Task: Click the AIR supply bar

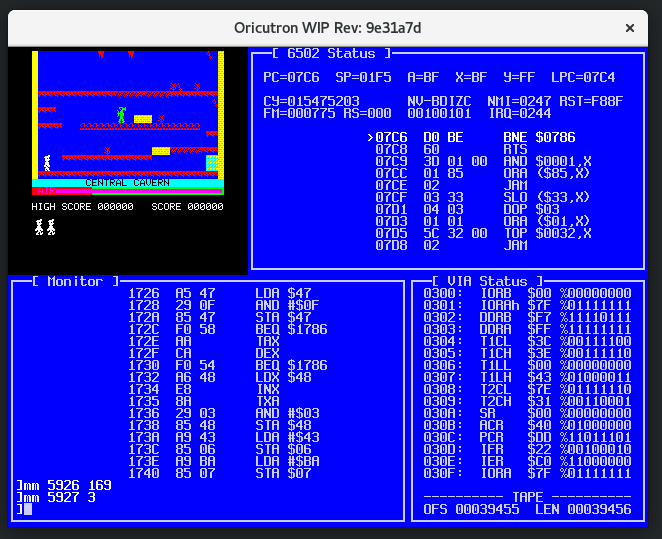Action: (128, 191)
